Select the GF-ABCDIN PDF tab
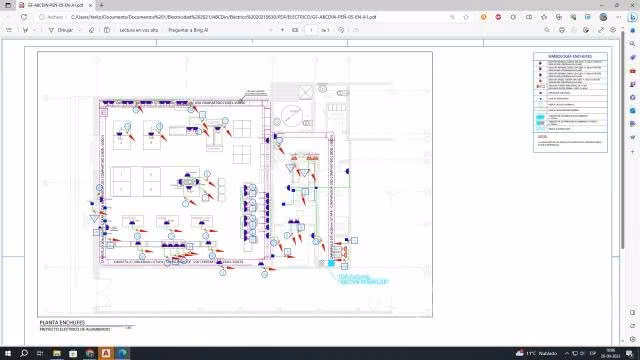This screenshot has width=640, height=360. tap(55, 5)
